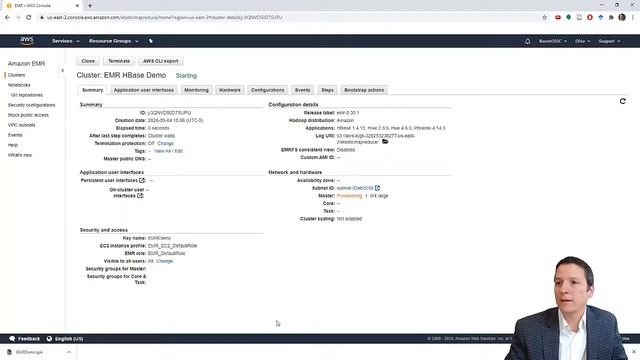
Task: Open Events in the EMR sidebar
Action: pos(15,135)
